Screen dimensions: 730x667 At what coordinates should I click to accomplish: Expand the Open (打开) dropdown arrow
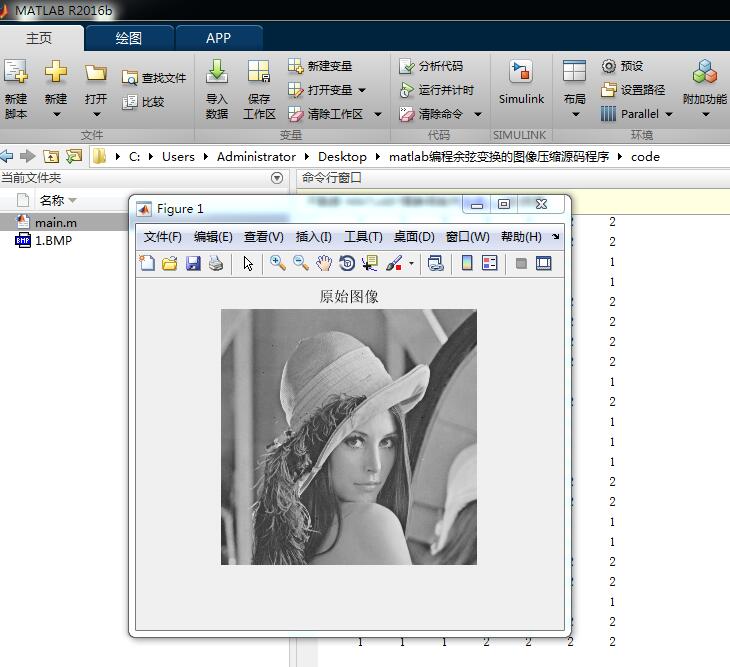97,115
